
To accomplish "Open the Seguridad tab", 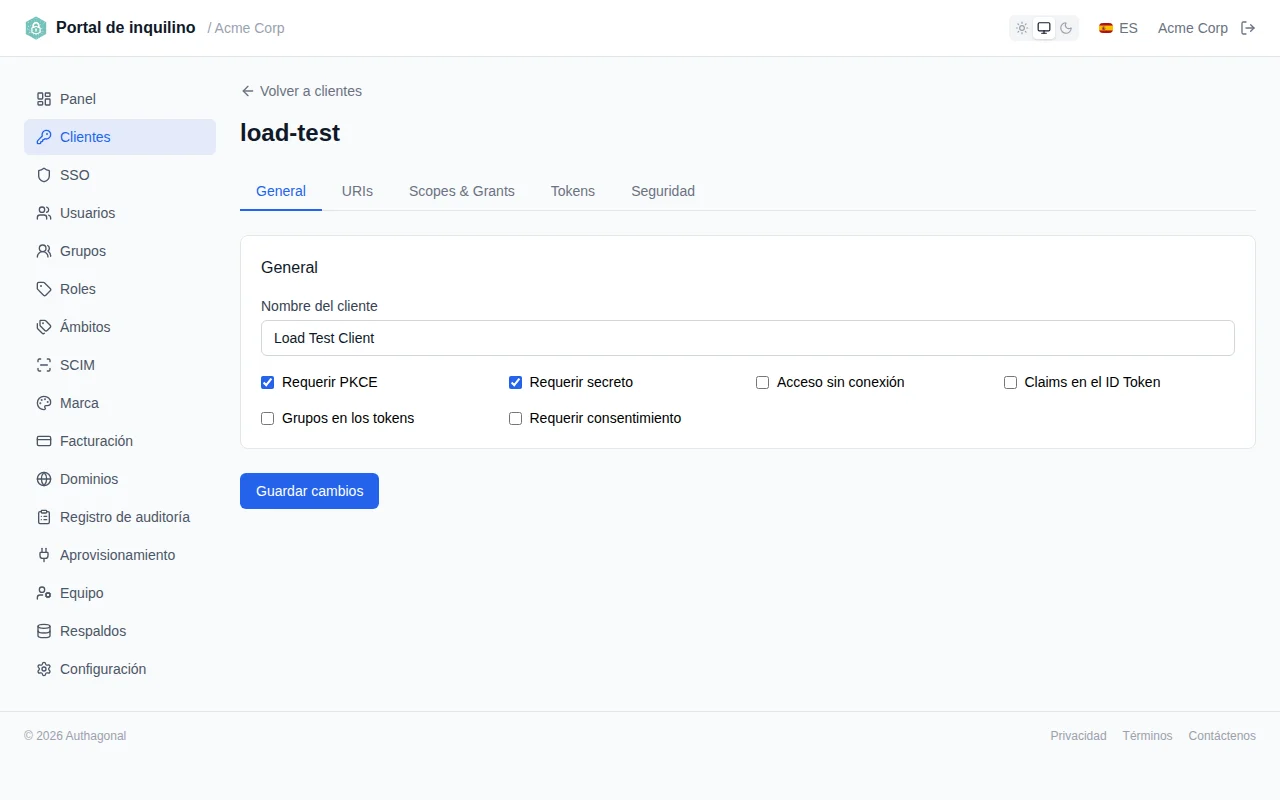I will 663,191.
